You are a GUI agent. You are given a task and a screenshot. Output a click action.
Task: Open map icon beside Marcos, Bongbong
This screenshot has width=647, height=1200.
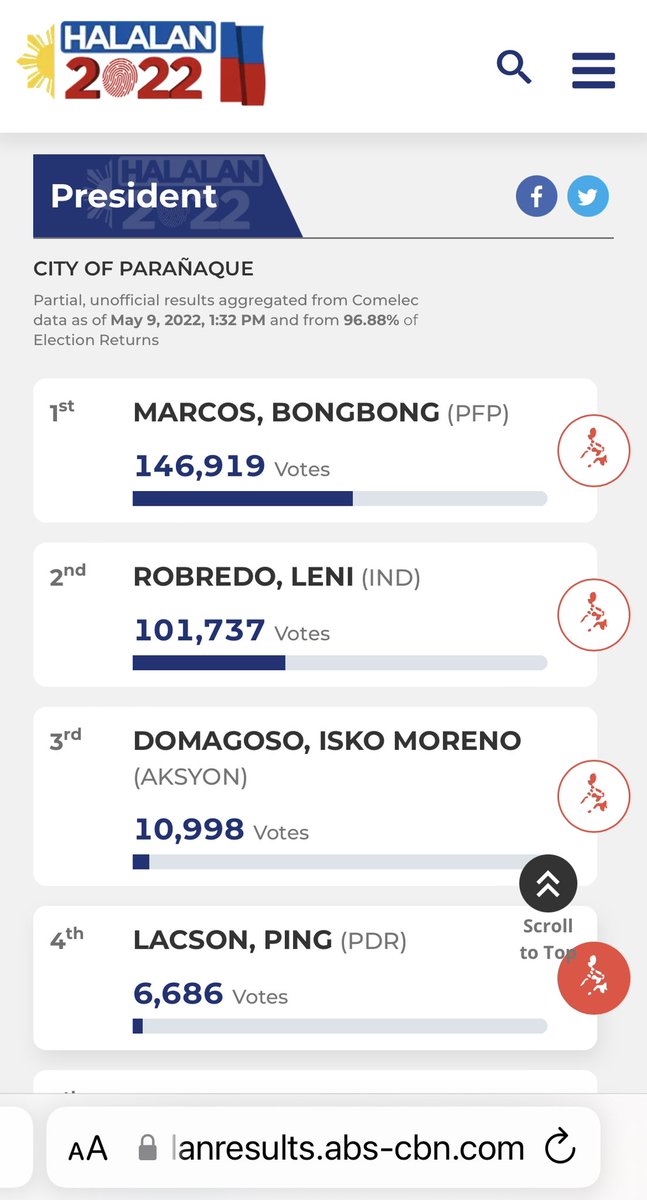(x=593, y=451)
